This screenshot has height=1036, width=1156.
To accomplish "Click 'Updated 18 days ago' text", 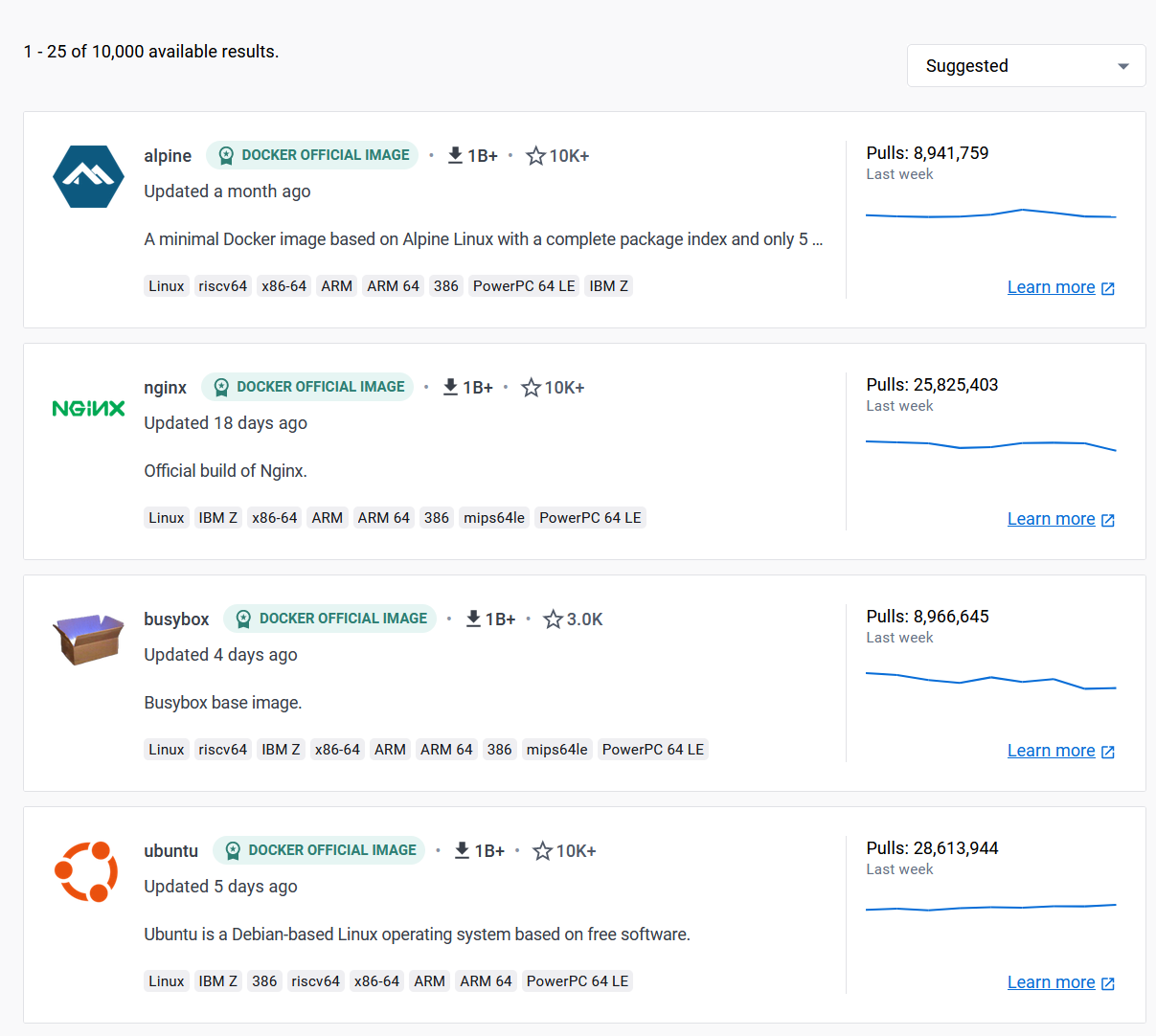I will (x=226, y=423).
